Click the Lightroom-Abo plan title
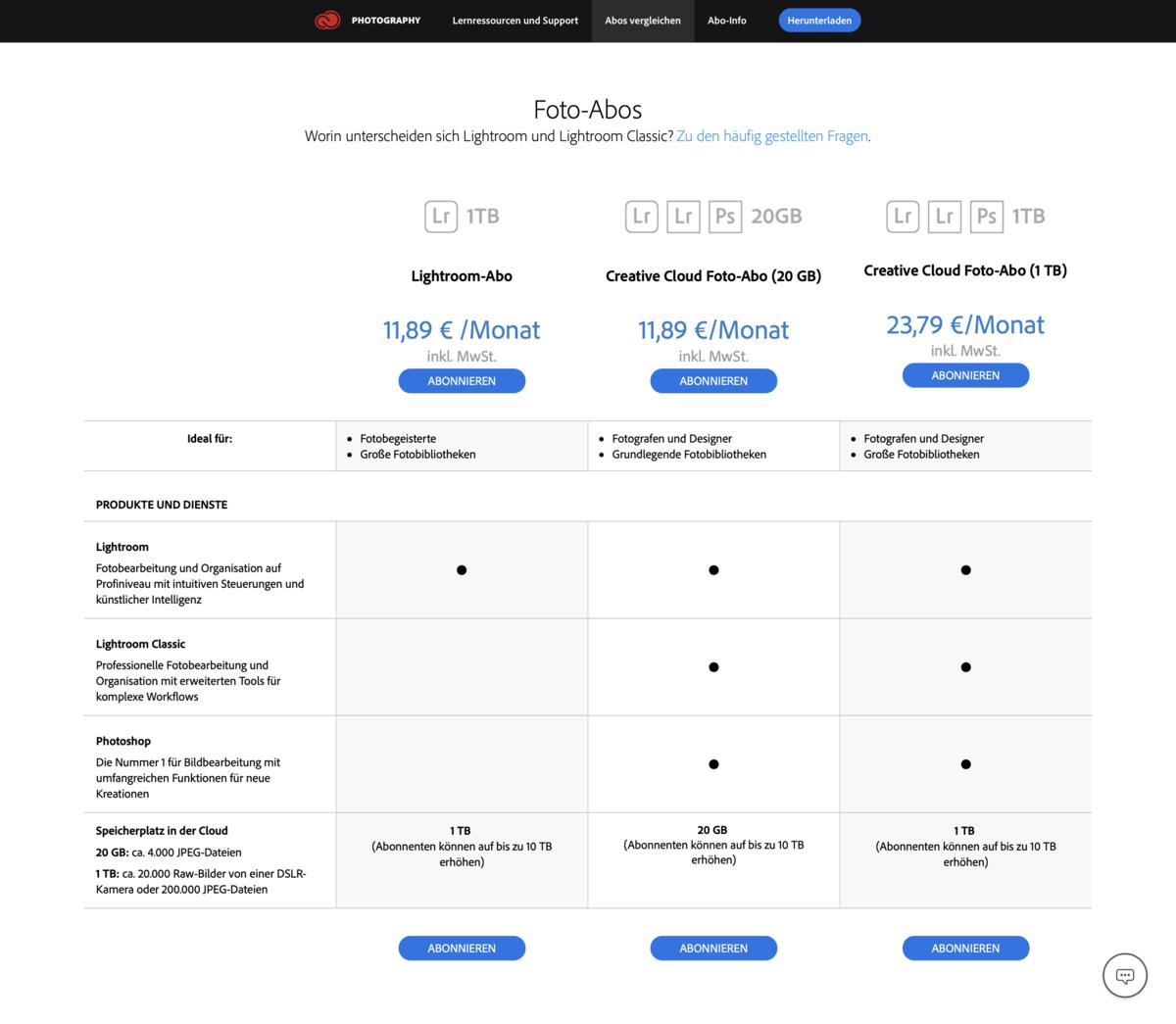The width and height of the screenshot is (1176, 1024). pos(462,276)
